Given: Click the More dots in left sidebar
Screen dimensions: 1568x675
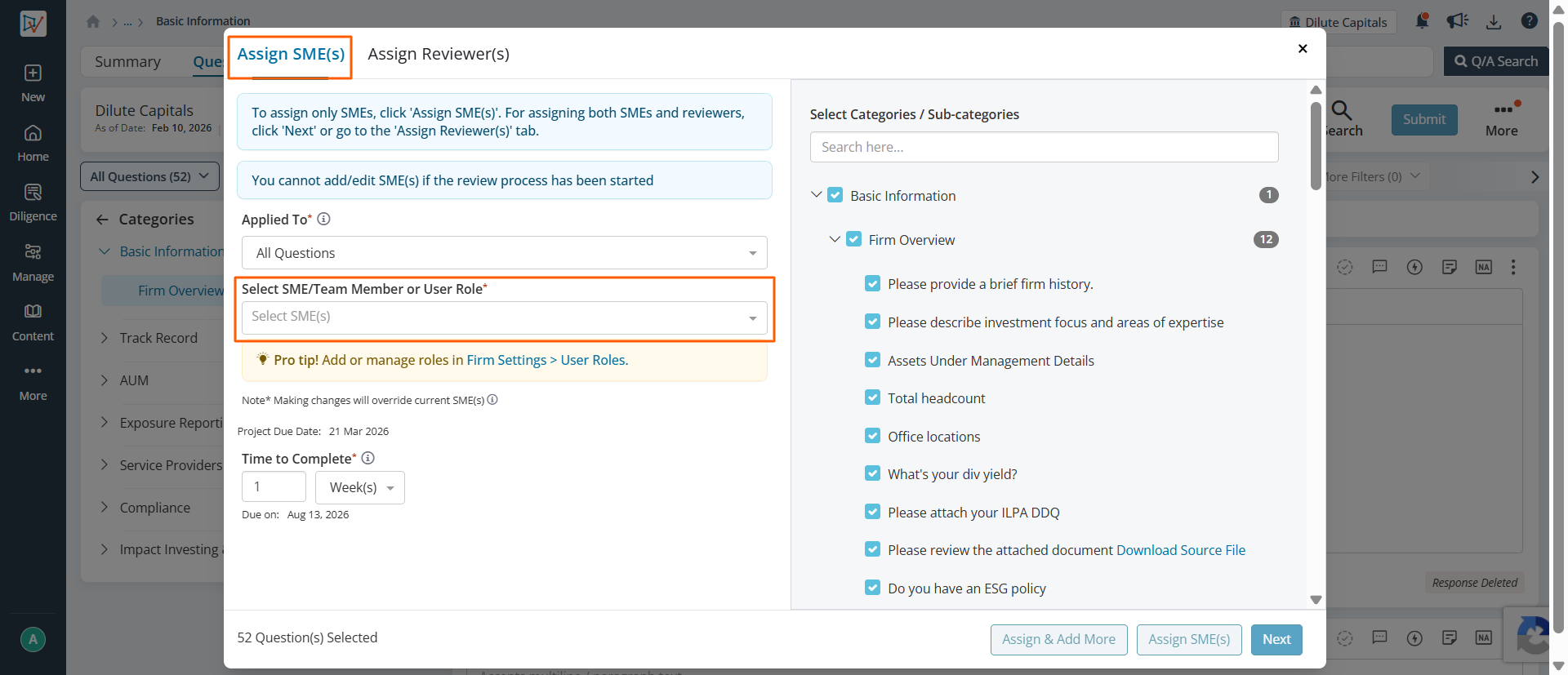Looking at the screenshot, I should coord(33,371).
